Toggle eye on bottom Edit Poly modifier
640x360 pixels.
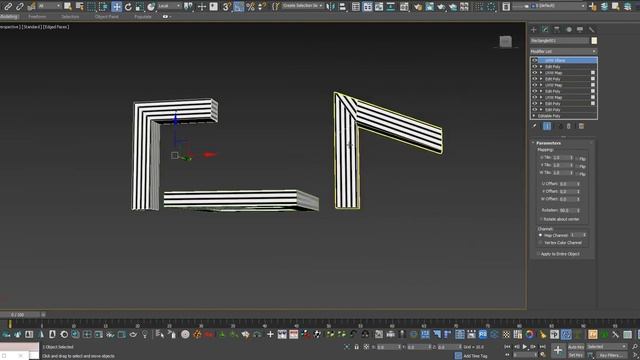pyautogui.click(x=534, y=110)
